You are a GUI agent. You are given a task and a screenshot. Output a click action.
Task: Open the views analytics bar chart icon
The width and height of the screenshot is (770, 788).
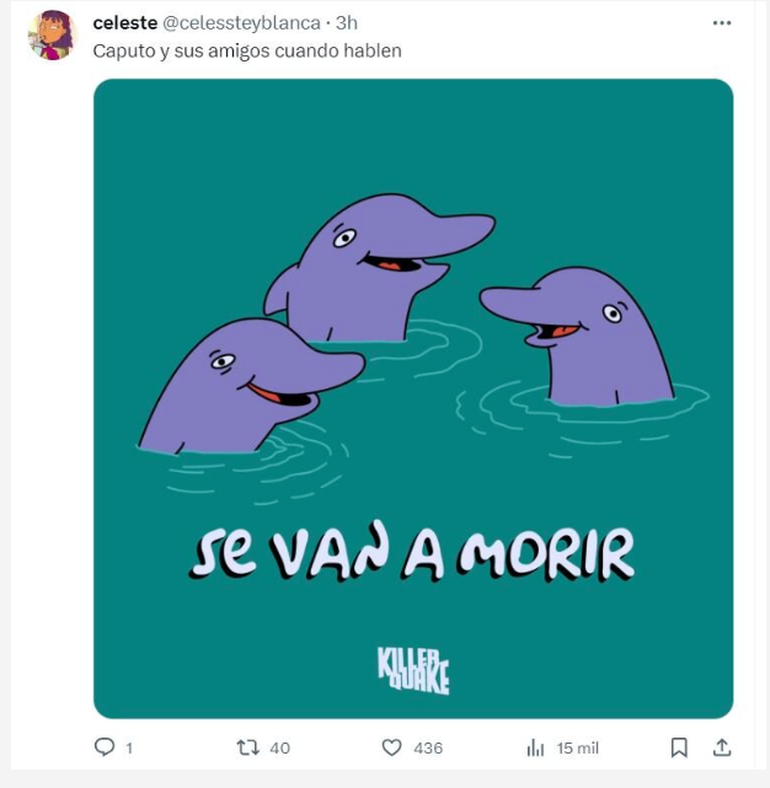tap(535, 748)
